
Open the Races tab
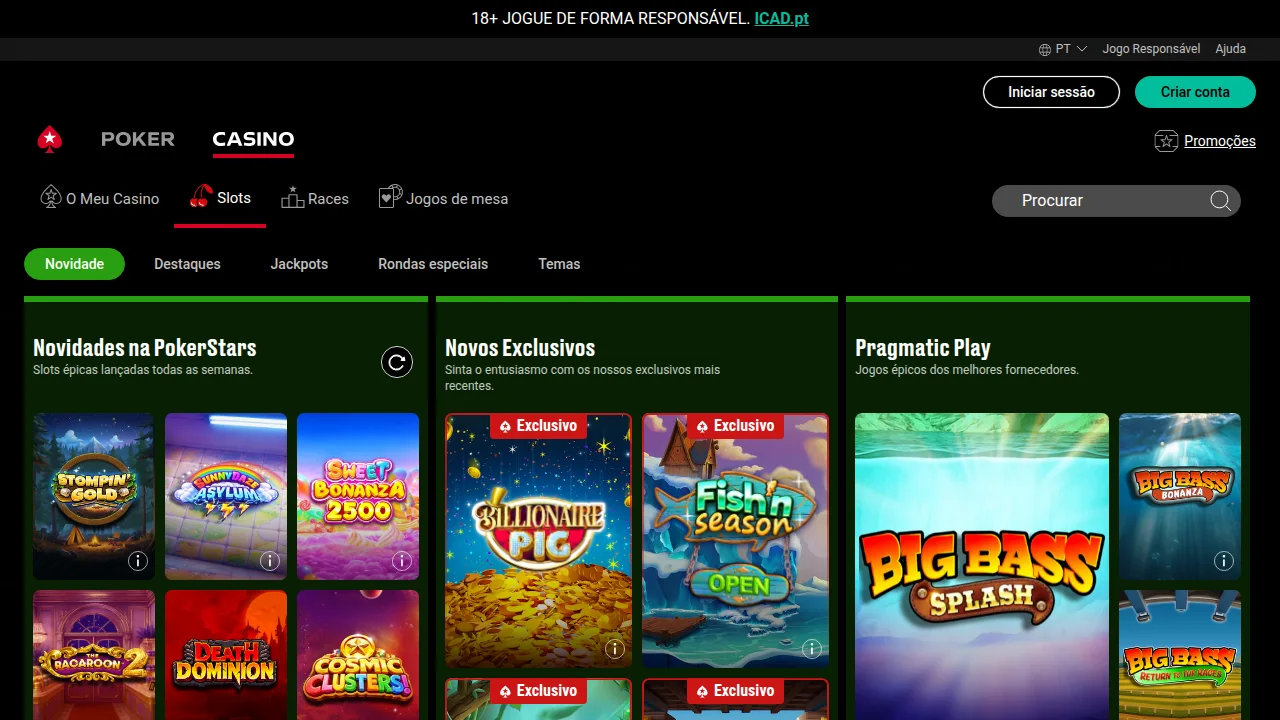315,199
